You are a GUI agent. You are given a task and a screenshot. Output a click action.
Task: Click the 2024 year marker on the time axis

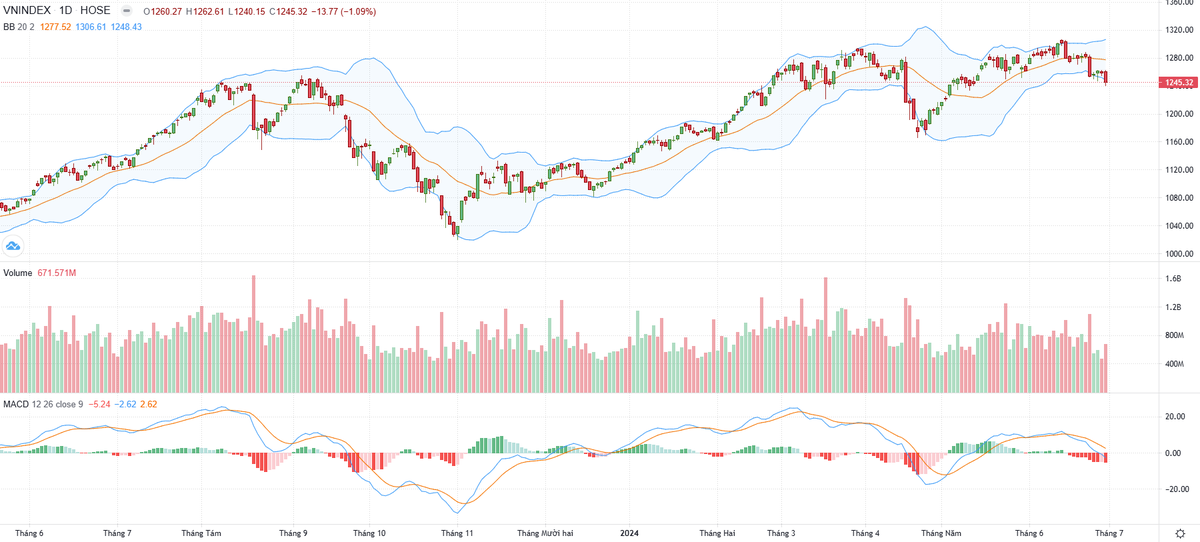[x=629, y=533]
